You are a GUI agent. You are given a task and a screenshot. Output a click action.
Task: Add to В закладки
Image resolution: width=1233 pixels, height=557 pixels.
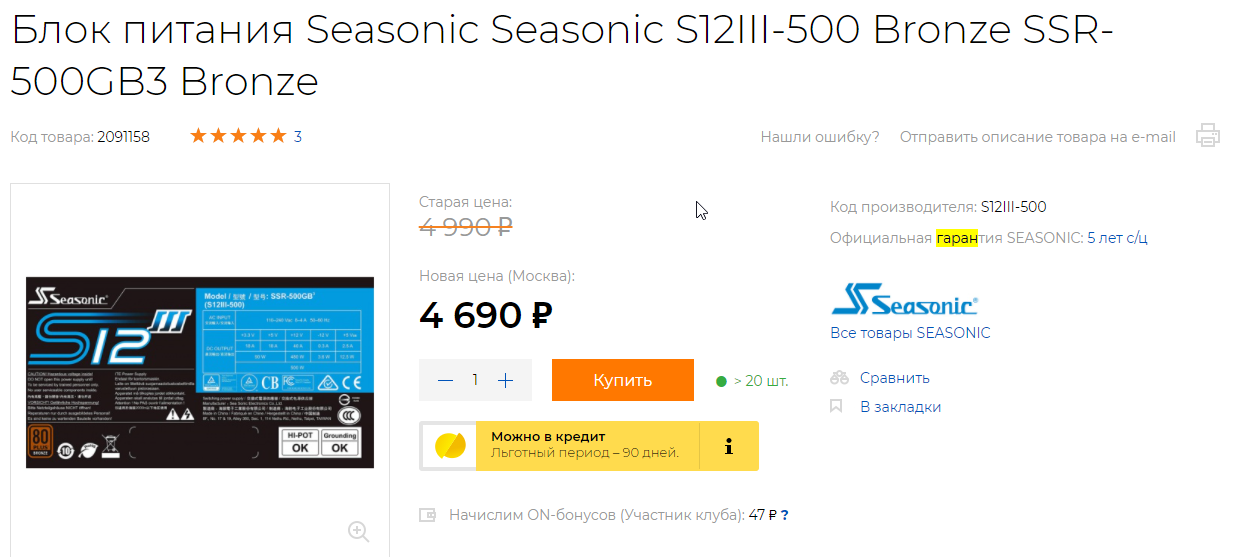(x=900, y=407)
